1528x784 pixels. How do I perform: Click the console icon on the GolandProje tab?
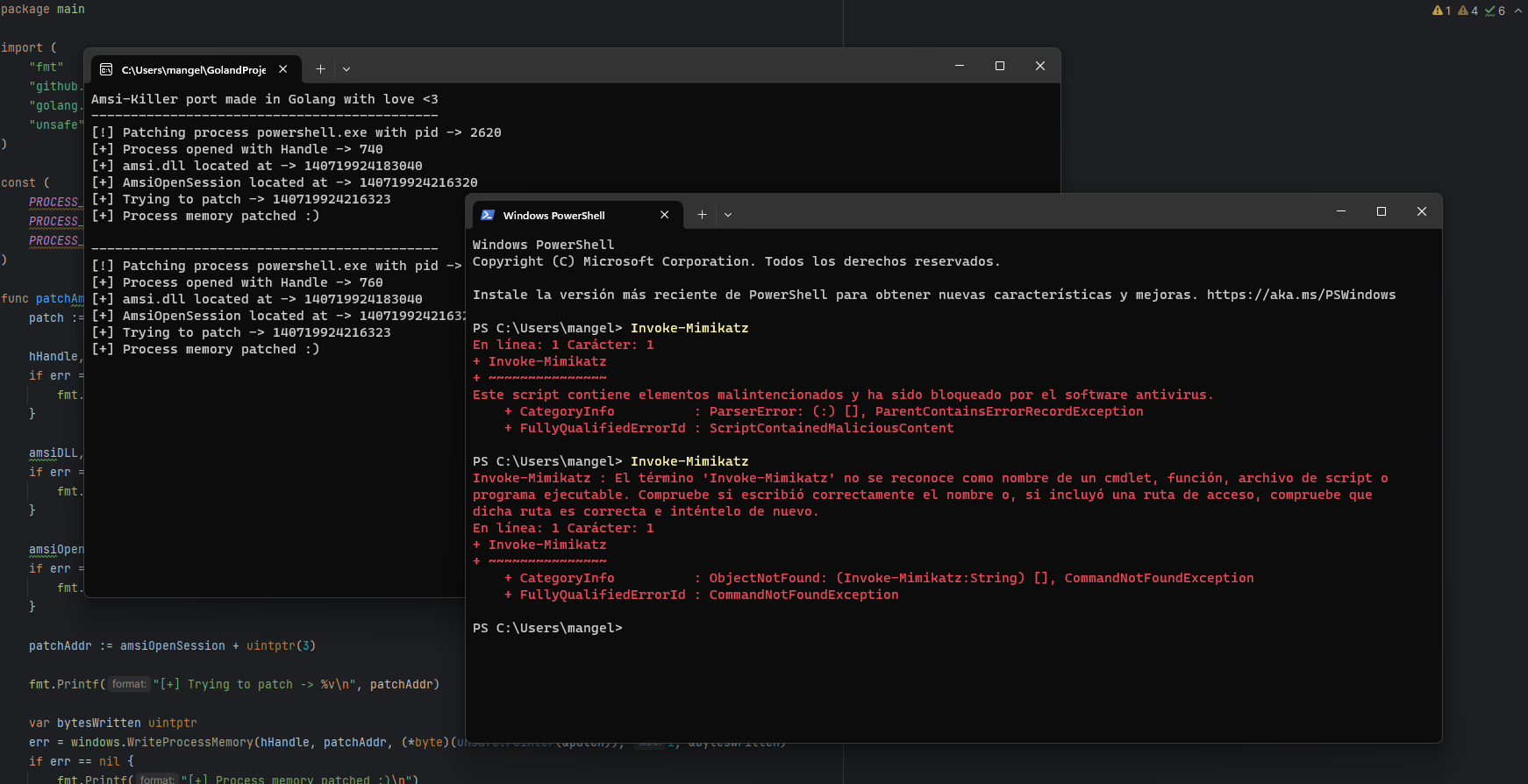[106, 69]
